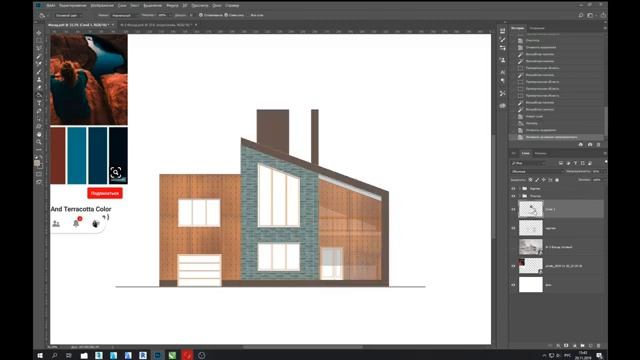The image size is (640, 360).
Task: Click the last highlighted history state
Action: point(556,137)
